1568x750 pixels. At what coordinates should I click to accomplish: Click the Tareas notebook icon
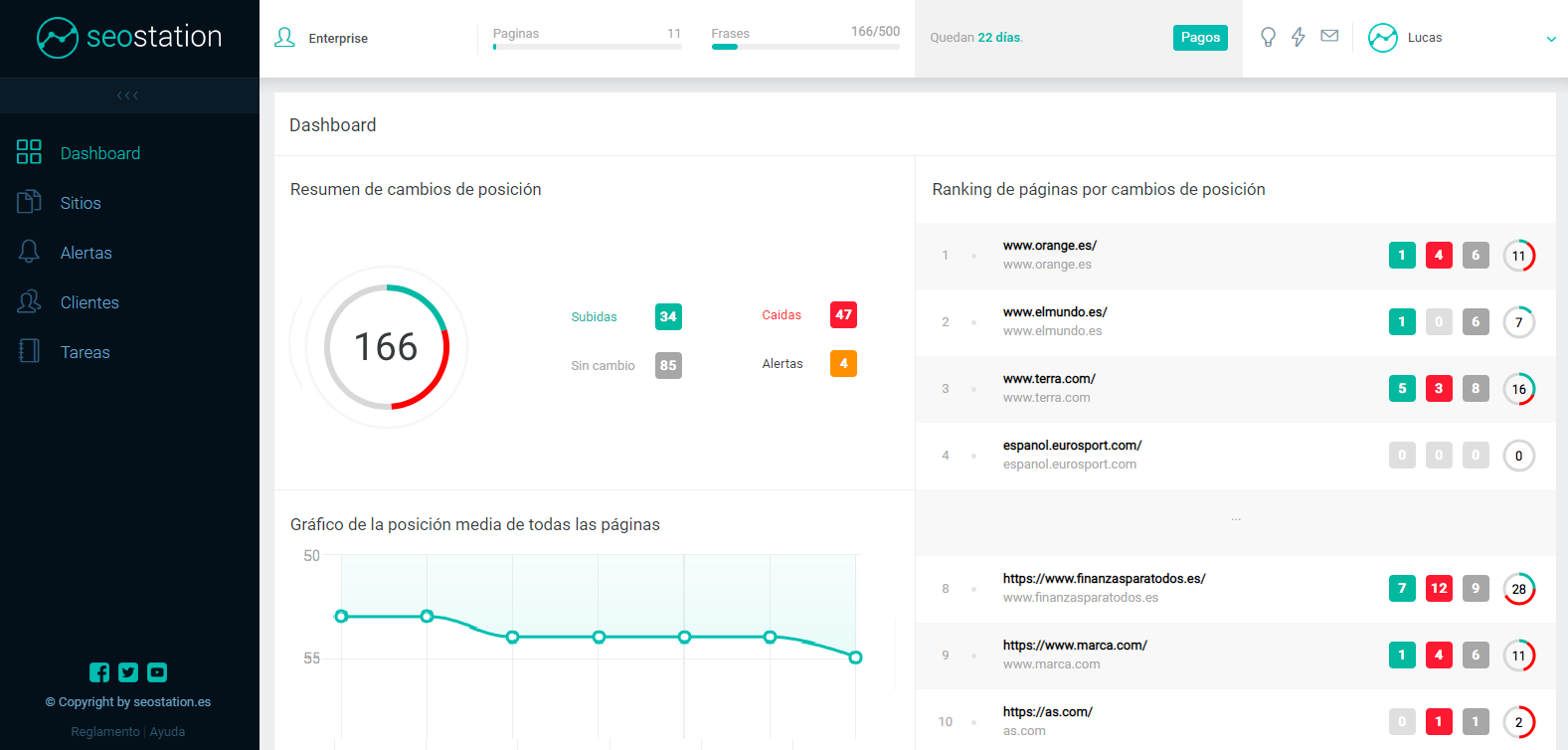tap(29, 350)
